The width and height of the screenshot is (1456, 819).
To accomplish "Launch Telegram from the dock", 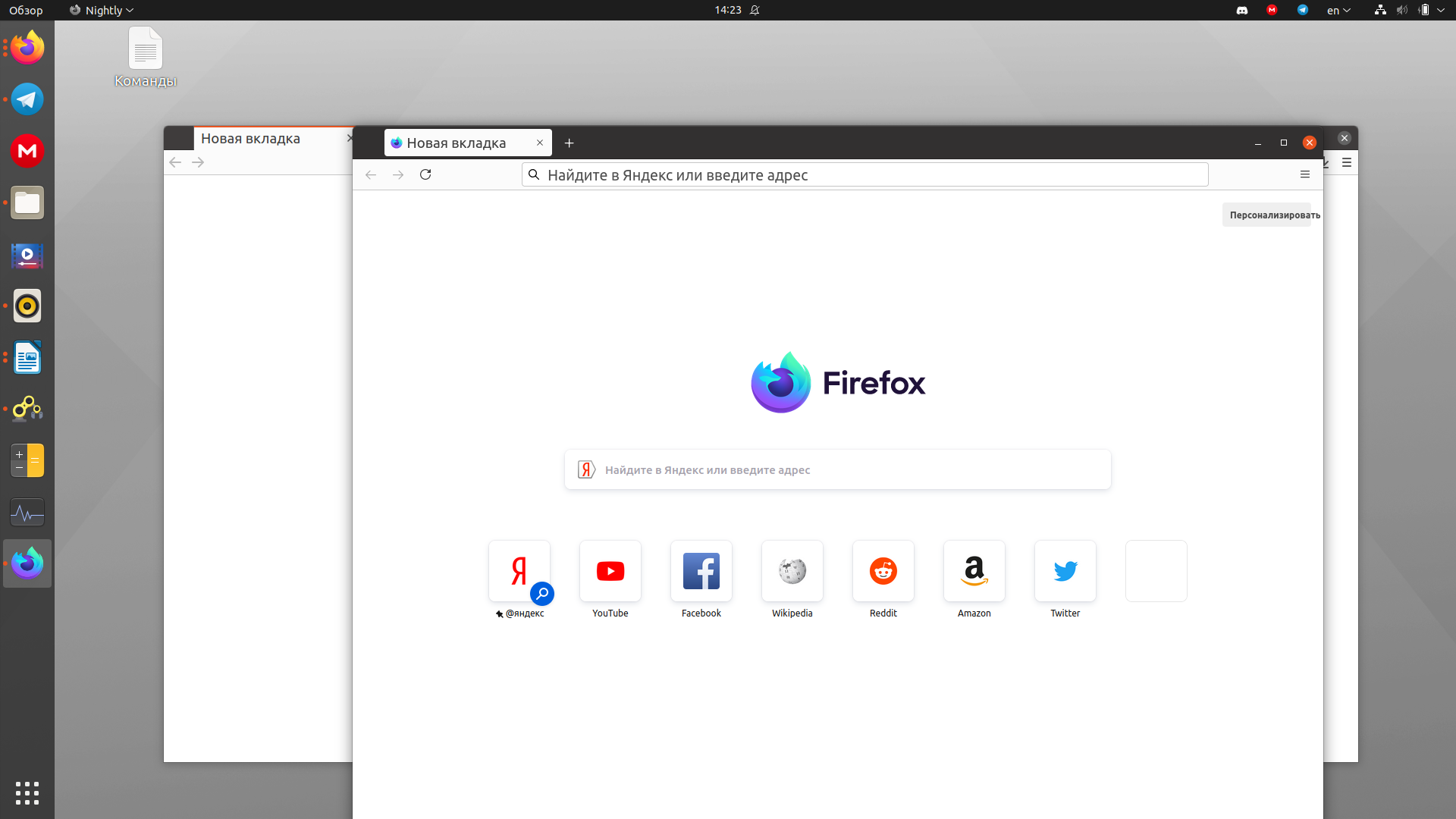I will 27,99.
